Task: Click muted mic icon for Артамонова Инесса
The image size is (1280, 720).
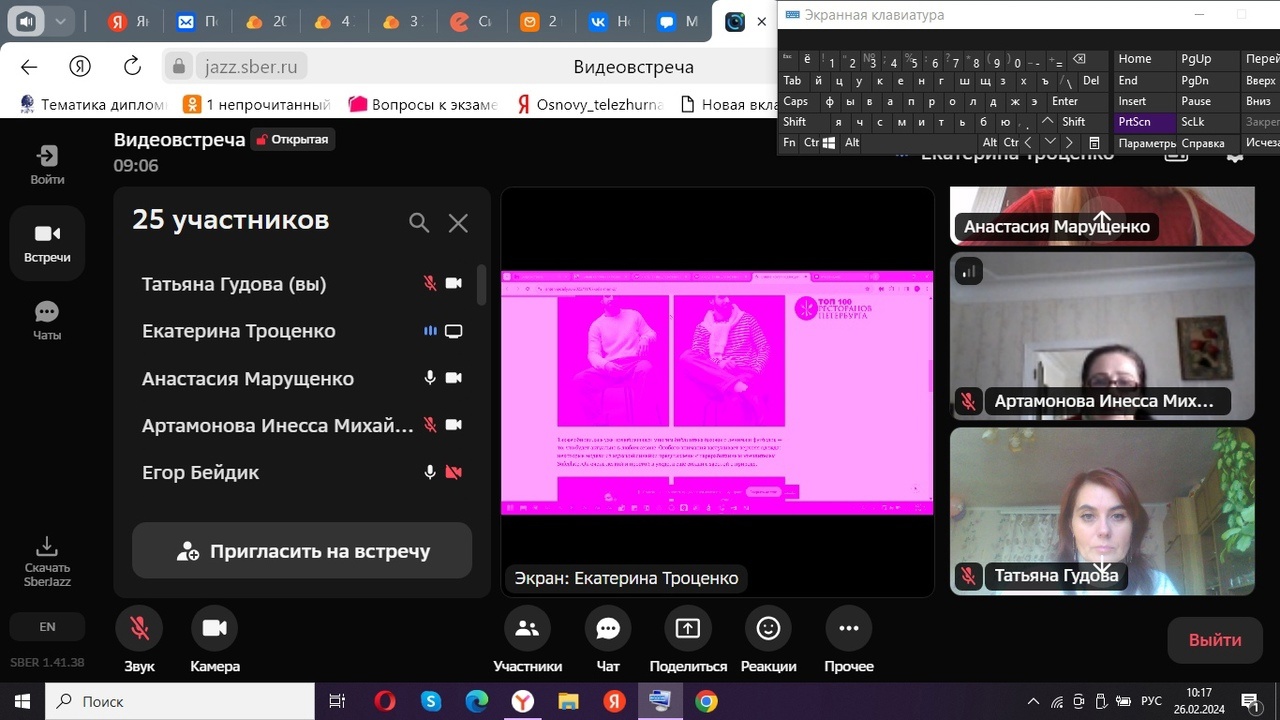Action: [430, 425]
